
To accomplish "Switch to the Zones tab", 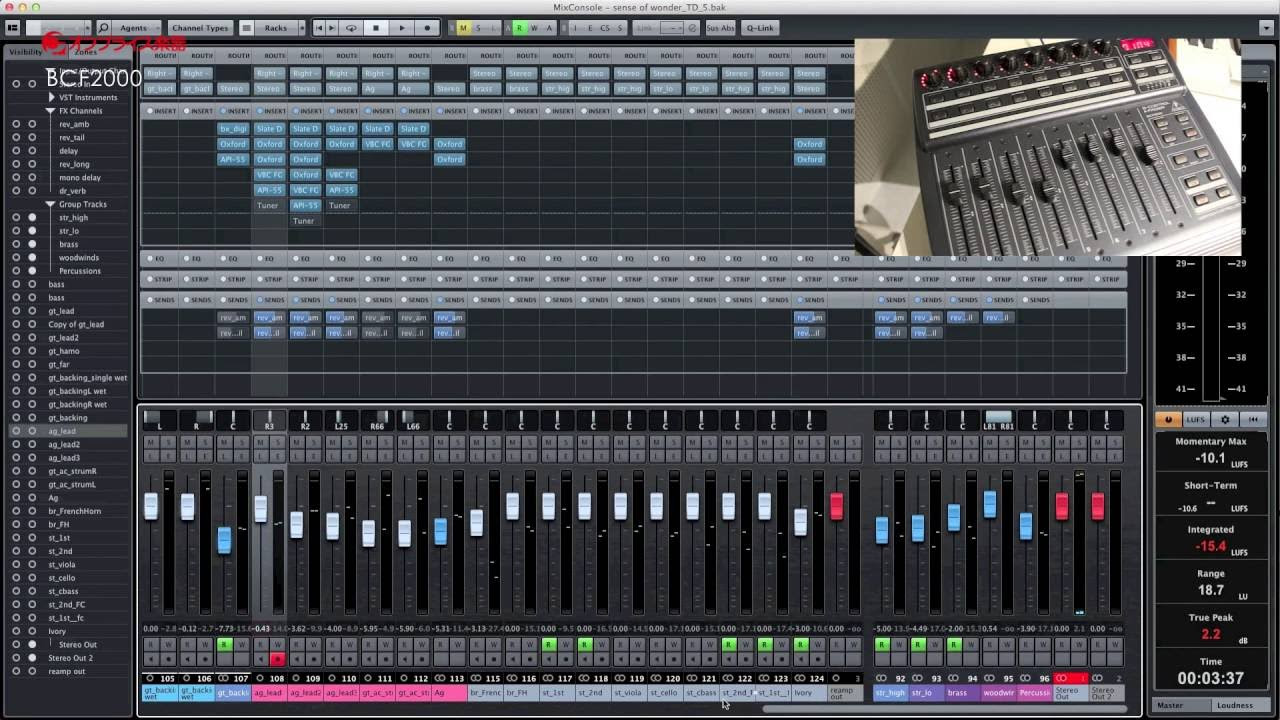I will pos(86,50).
